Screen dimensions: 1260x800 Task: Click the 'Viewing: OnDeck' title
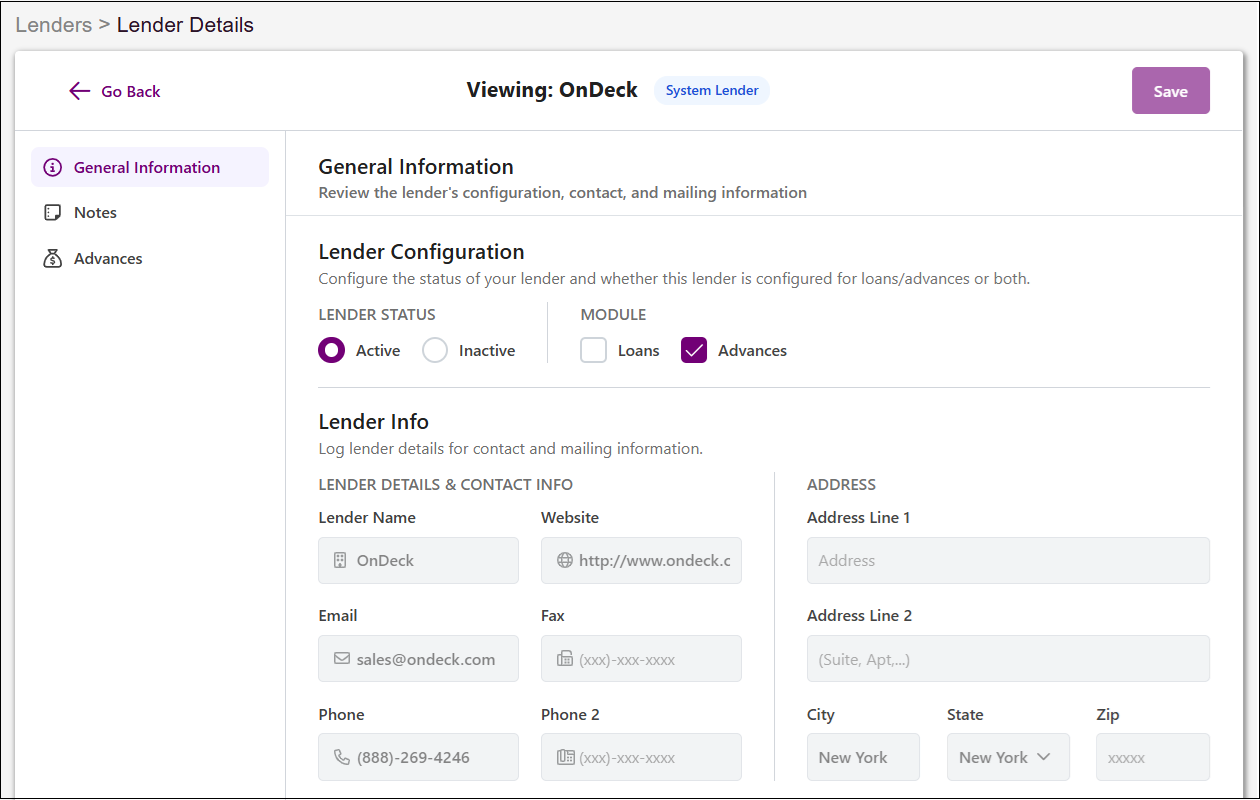pos(552,90)
